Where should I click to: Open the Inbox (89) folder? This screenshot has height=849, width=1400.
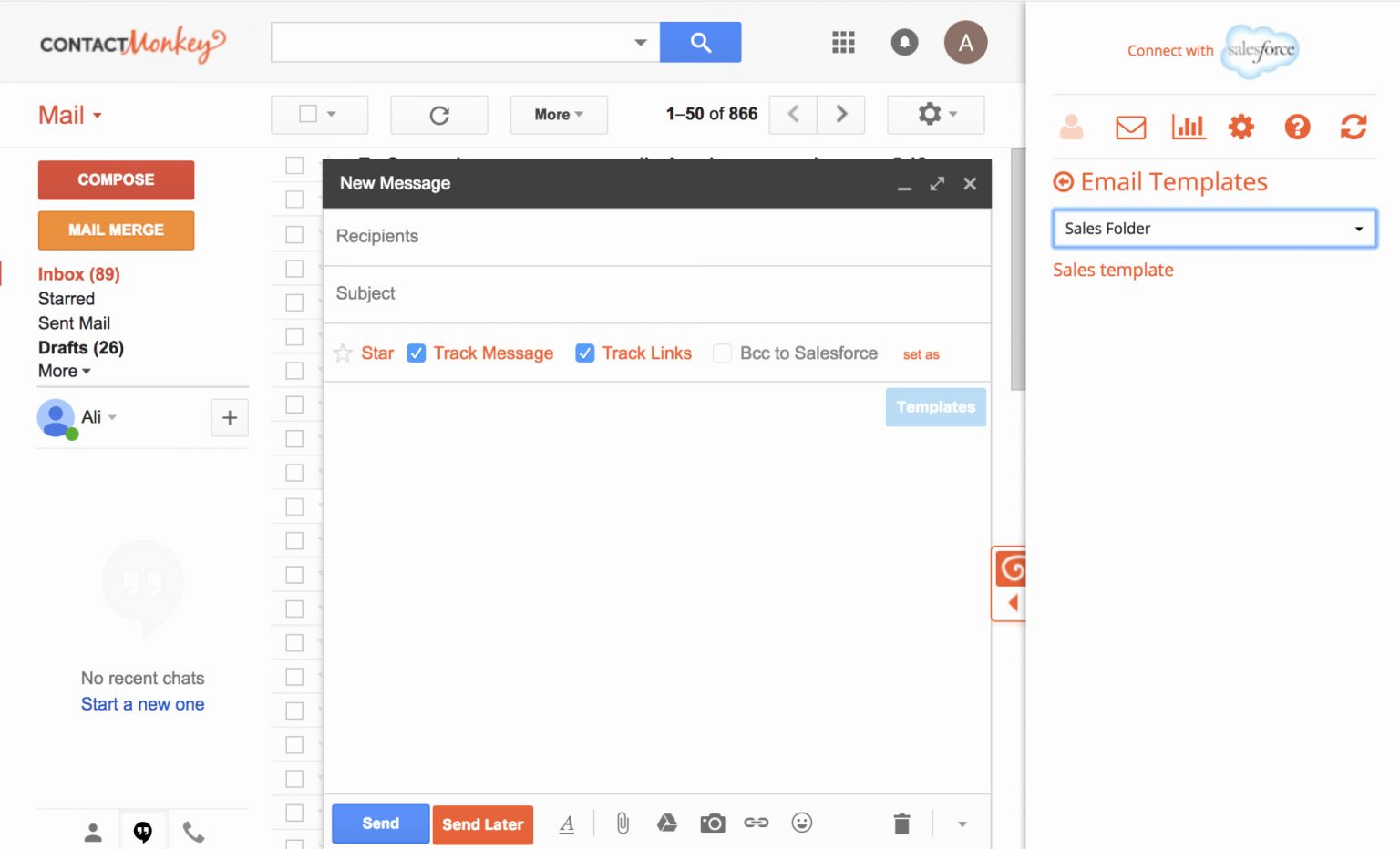click(78, 274)
